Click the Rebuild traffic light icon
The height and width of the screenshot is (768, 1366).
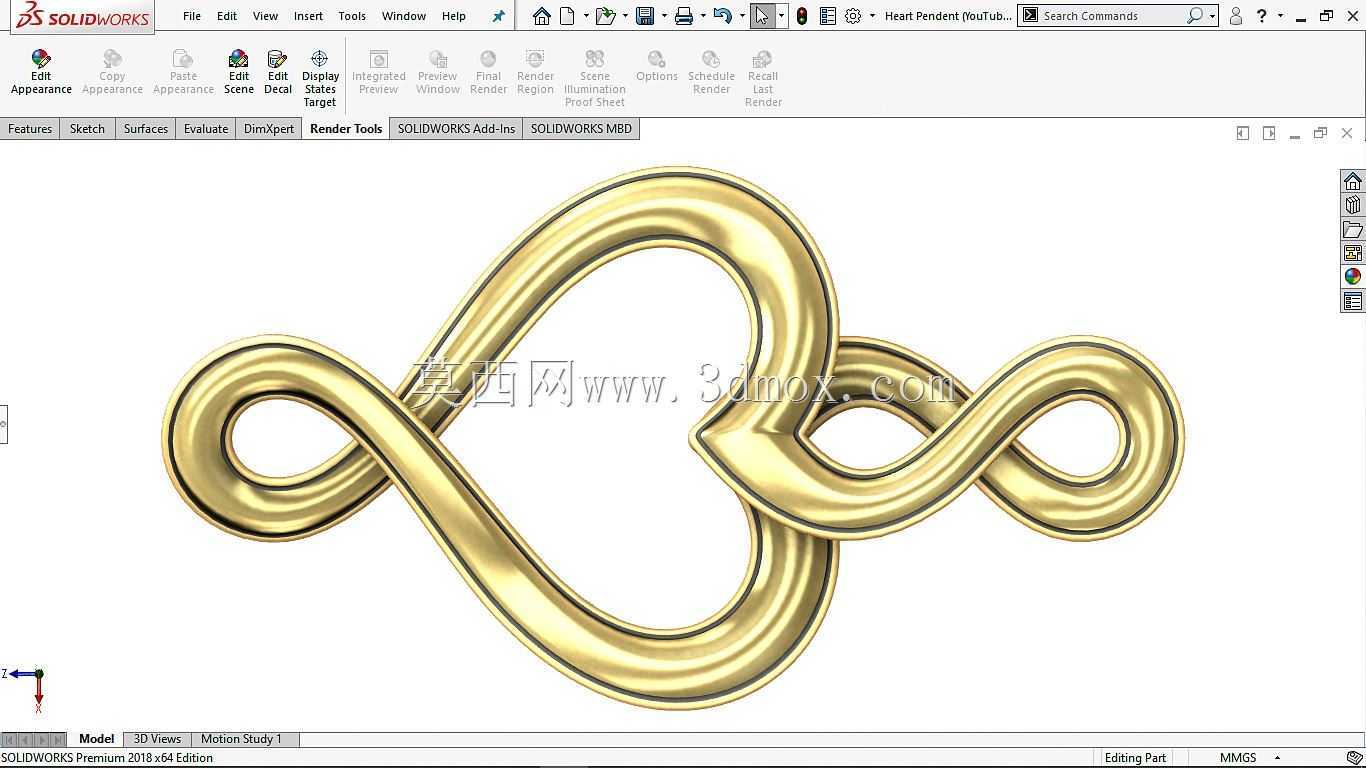click(x=802, y=16)
